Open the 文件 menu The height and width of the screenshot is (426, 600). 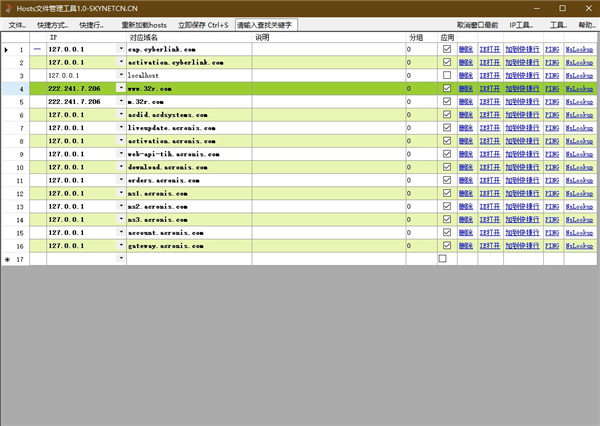16,23
